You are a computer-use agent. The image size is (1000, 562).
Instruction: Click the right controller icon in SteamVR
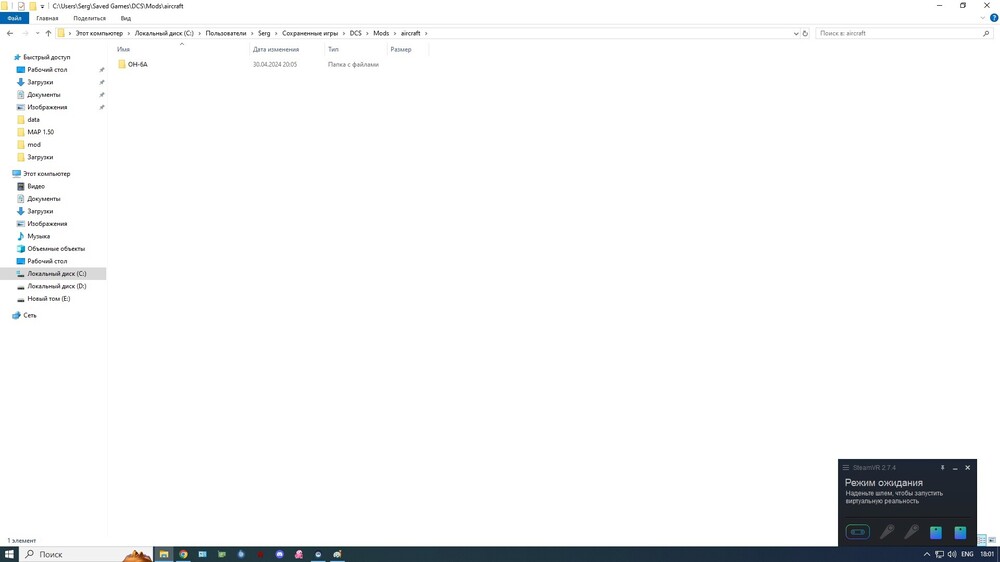coord(911,531)
